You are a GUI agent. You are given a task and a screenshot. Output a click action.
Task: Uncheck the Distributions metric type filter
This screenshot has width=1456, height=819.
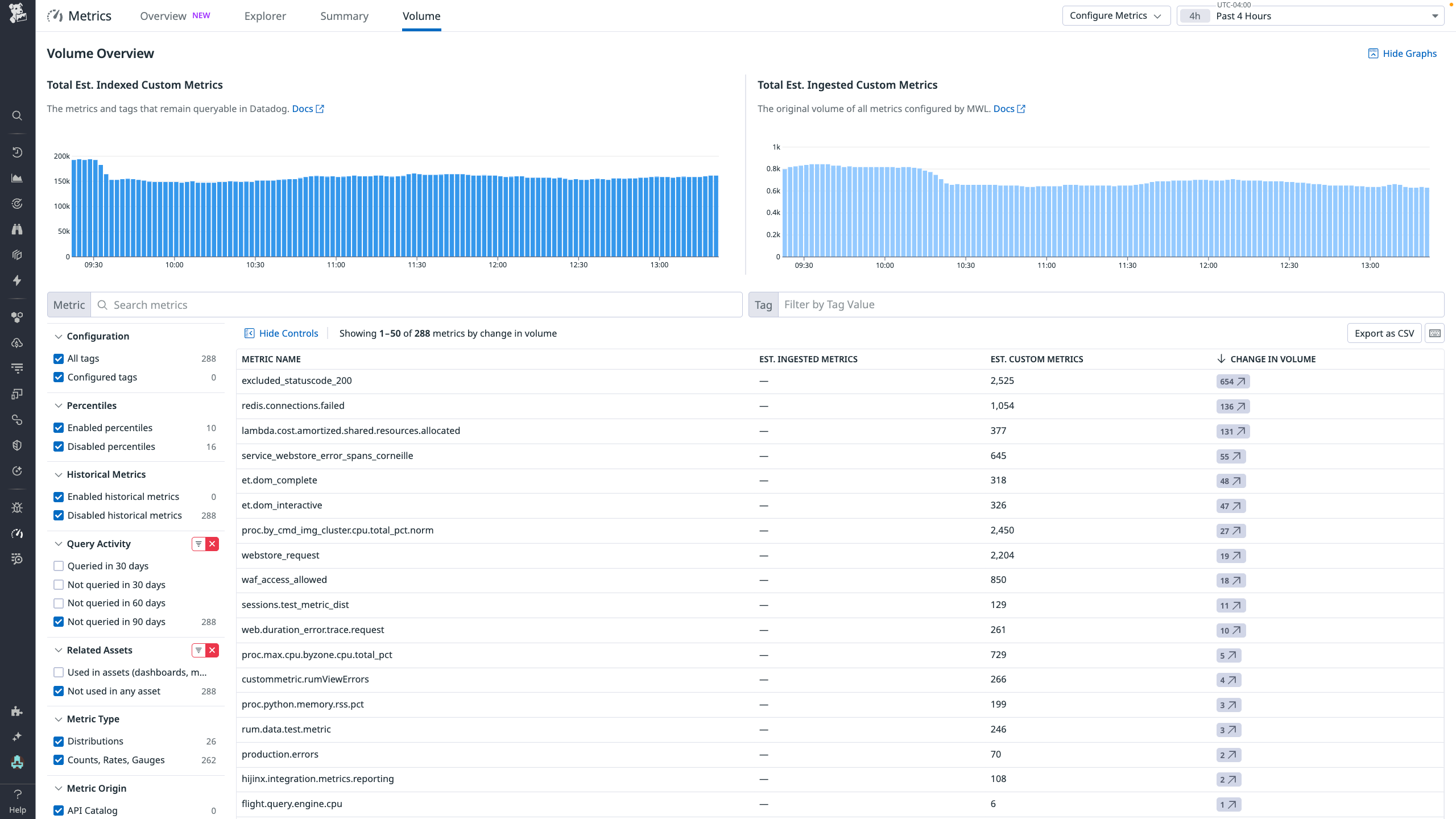coord(59,741)
